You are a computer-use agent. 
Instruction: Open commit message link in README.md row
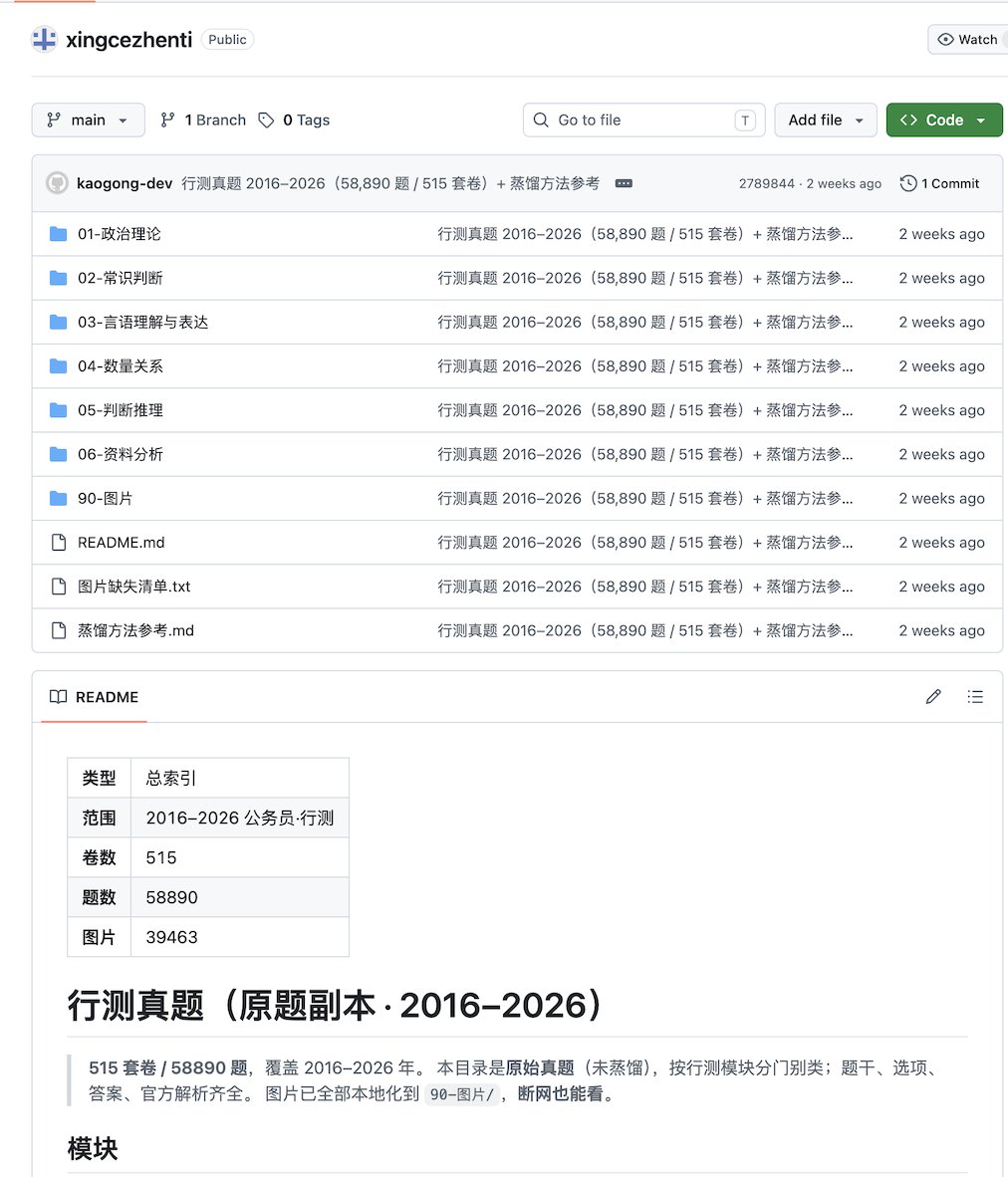coord(645,543)
